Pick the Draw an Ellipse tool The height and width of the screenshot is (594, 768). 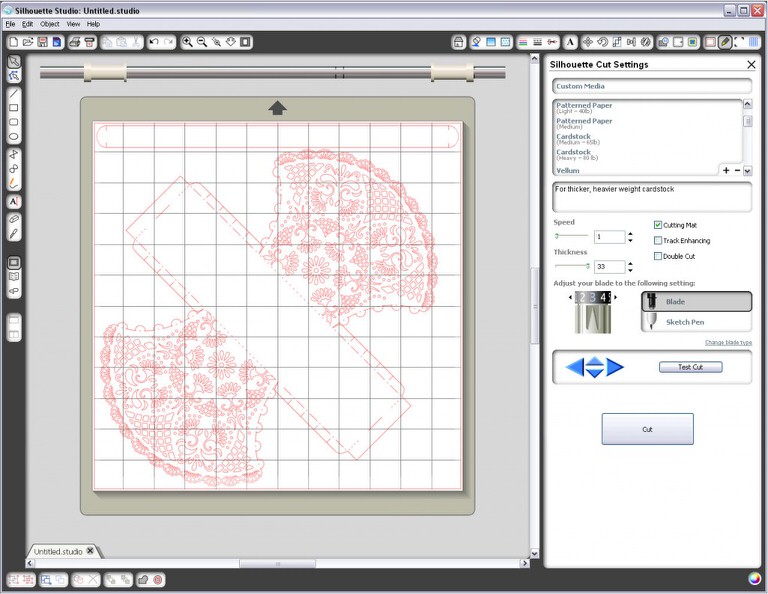pos(14,137)
